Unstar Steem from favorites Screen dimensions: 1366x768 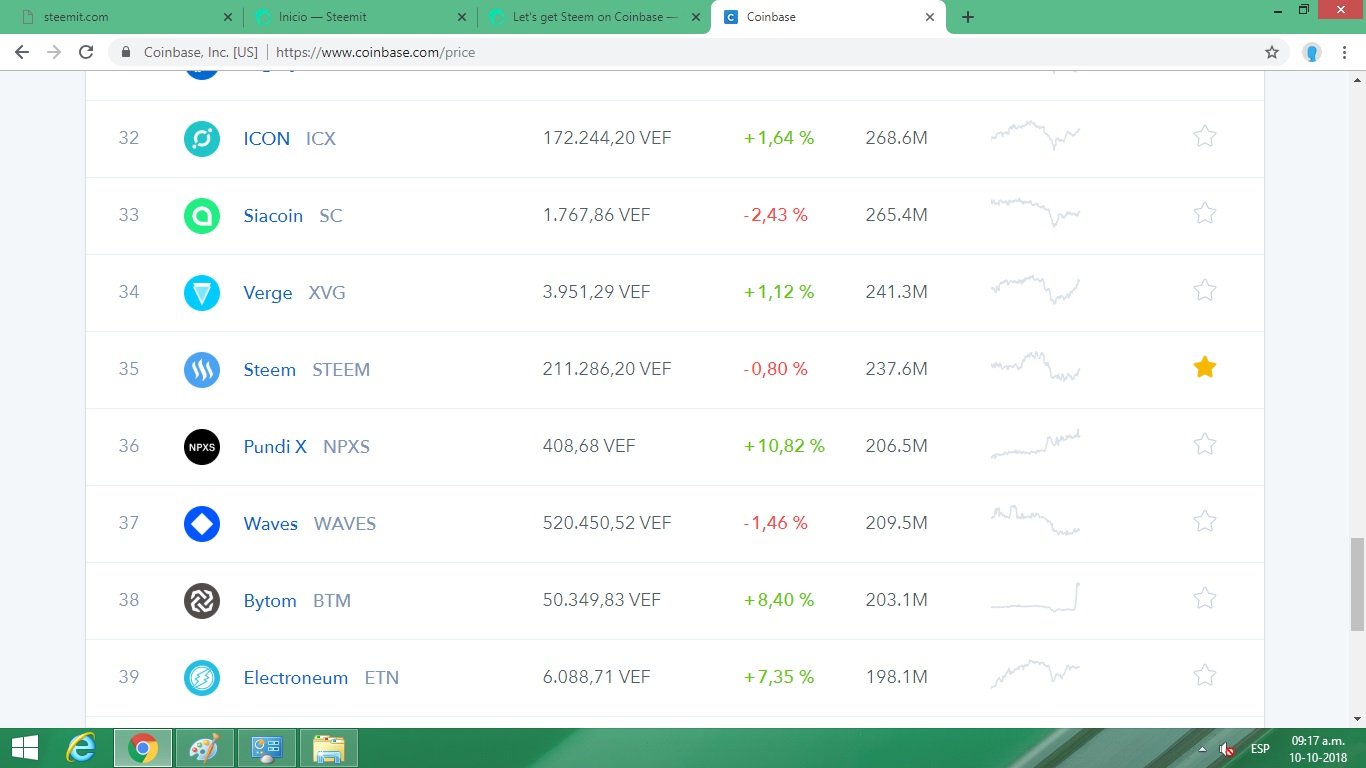tap(1205, 367)
